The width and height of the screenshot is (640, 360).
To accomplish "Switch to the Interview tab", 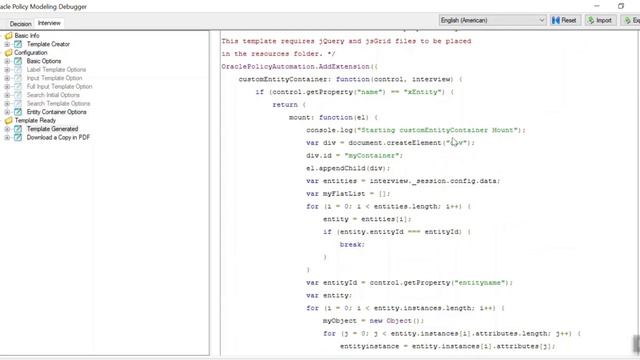I will [x=49, y=23].
